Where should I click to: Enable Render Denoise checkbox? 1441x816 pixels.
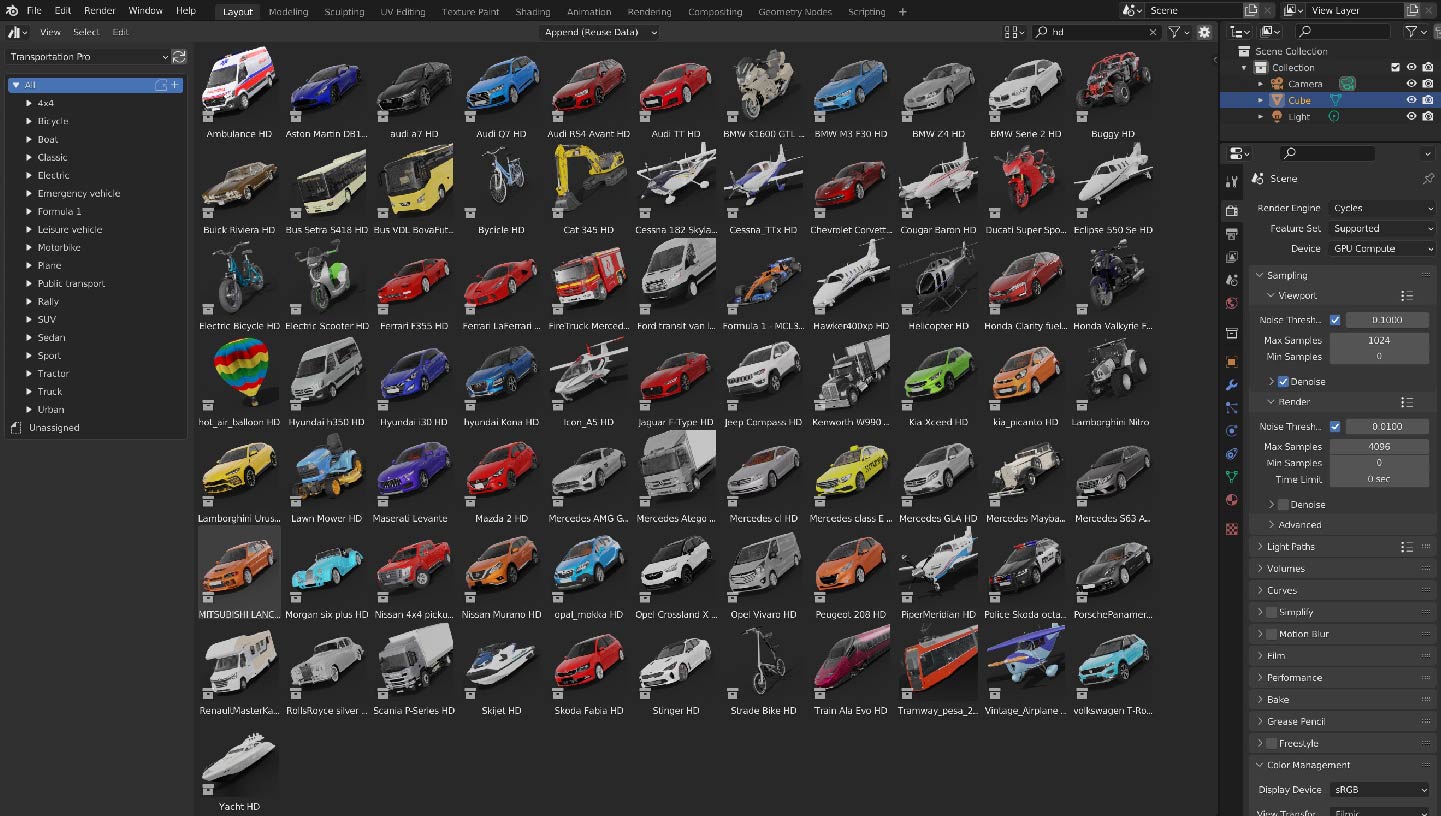pos(1284,504)
